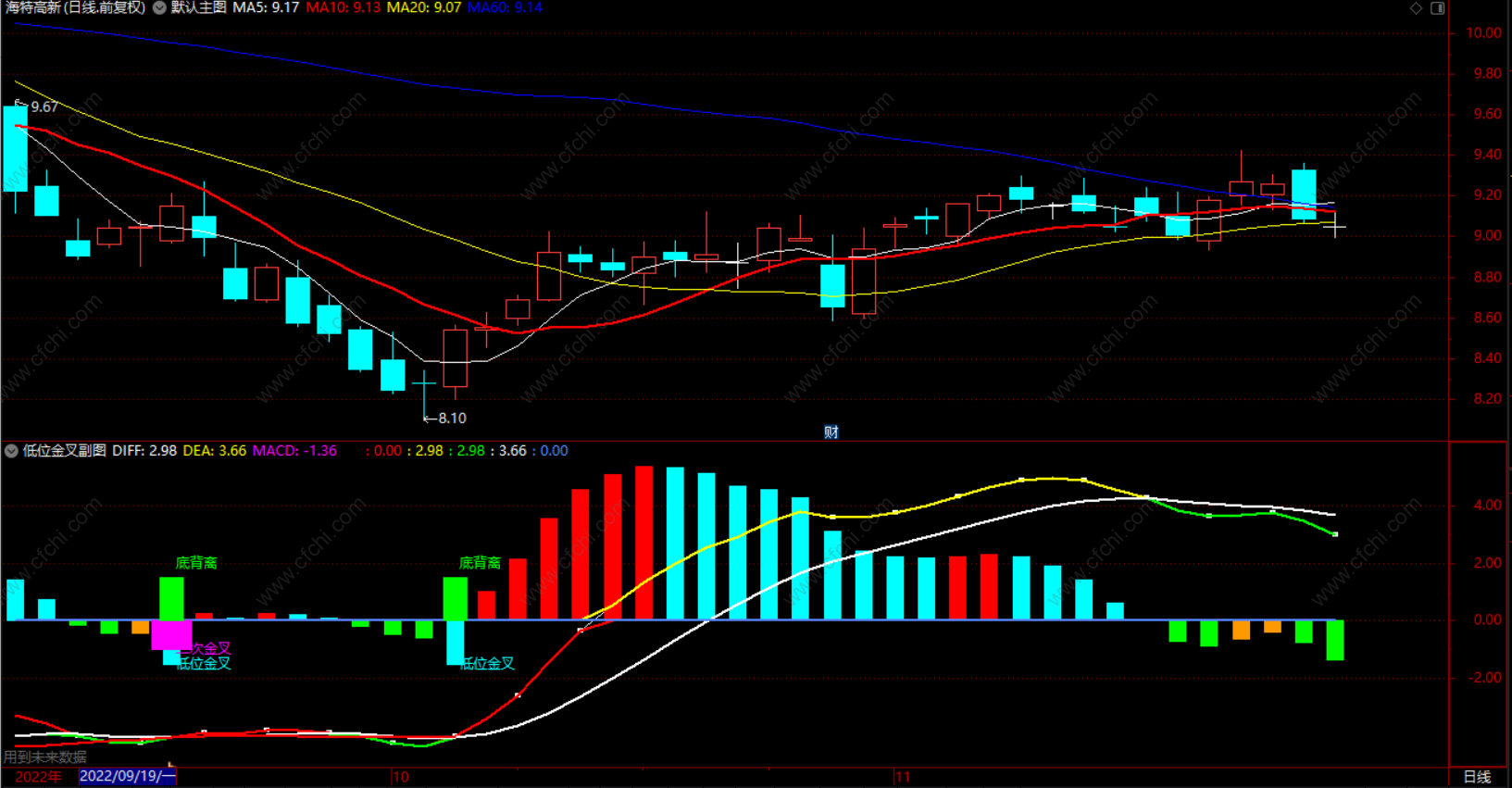The height and width of the screenshot is (788, 1512).
Task: Click the stock title 海特高新(日线,前复权)
Action: pos(76,7)
